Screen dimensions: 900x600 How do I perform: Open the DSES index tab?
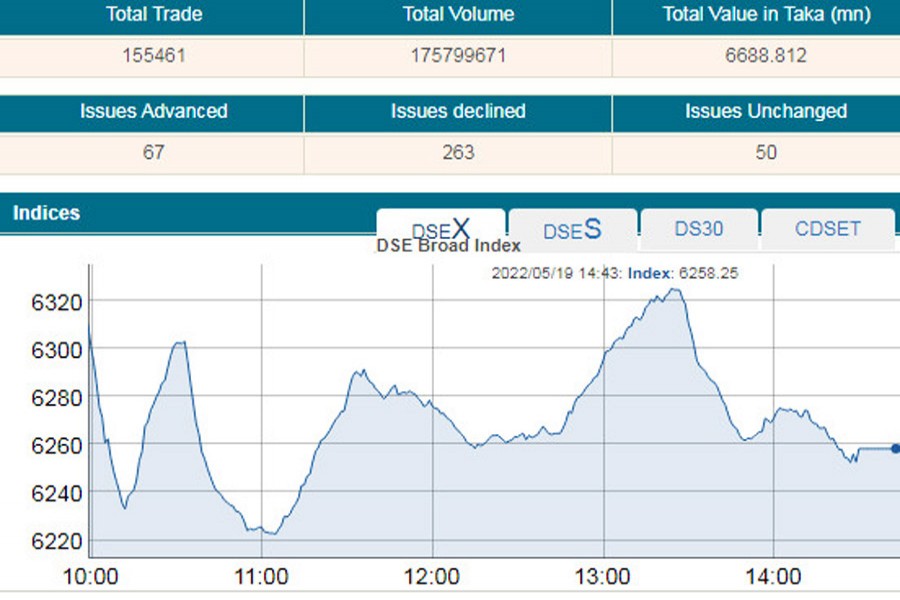tap(572, 229)
